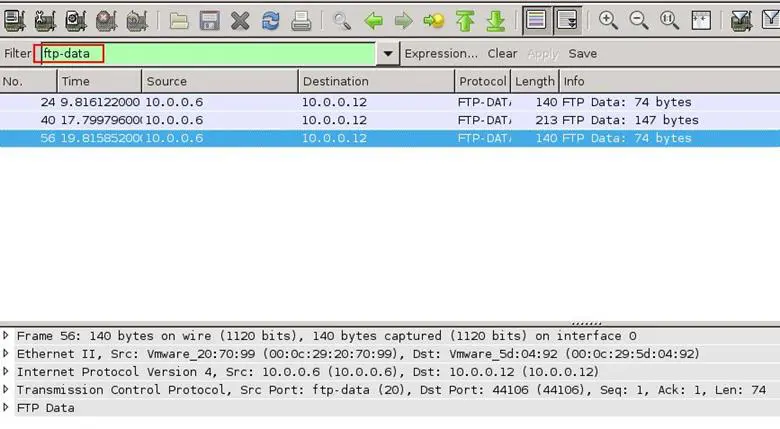Clear the display filter
The height and width of the screenshot is (429, 780).
tap(502, 54)
